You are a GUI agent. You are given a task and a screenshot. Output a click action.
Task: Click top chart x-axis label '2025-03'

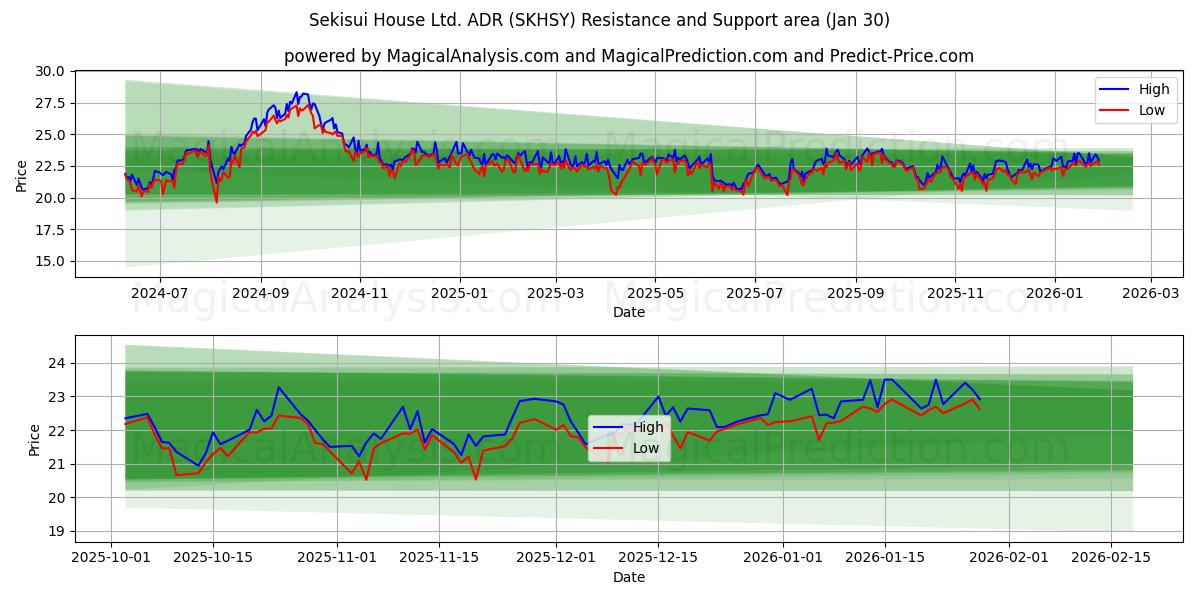555,295
